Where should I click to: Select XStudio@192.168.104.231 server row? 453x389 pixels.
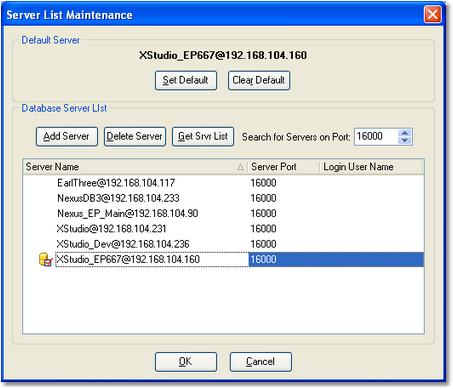[223, 229]
